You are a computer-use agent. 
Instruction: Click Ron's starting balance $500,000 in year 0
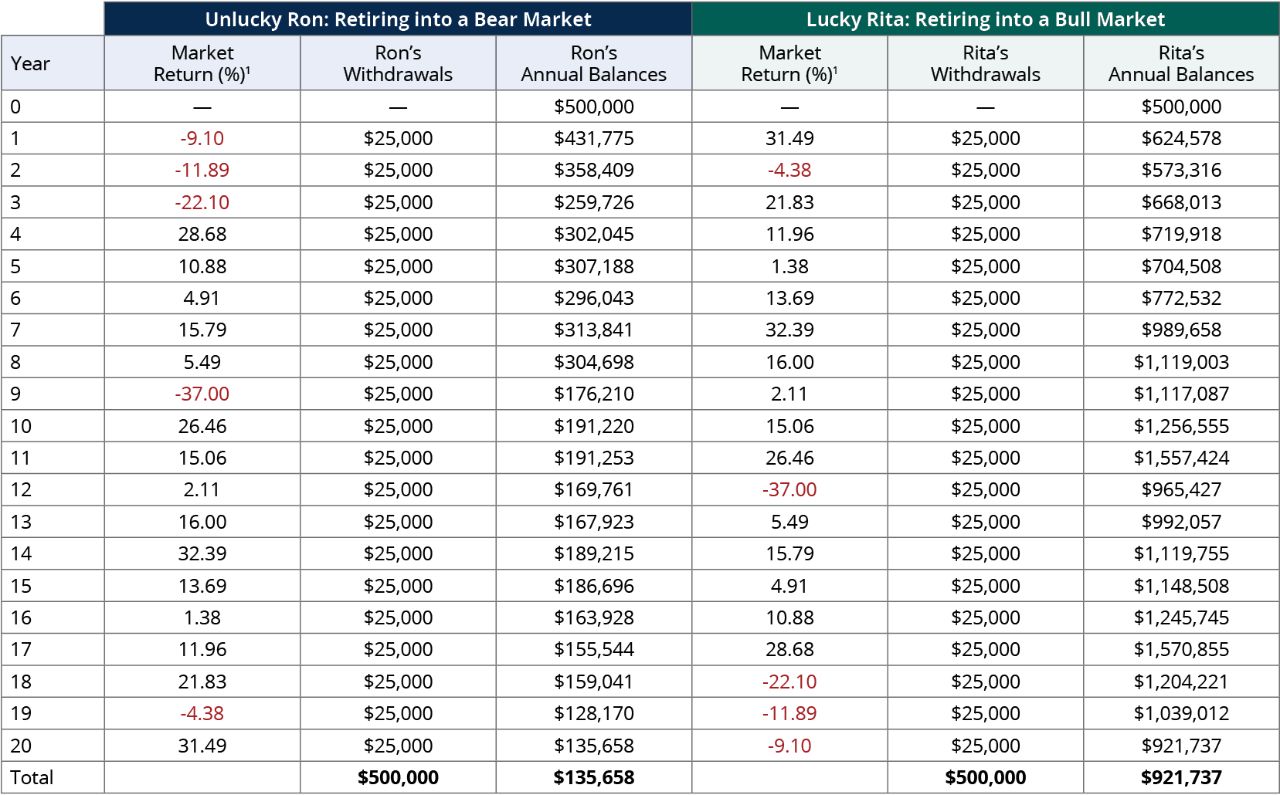click(x=594, y=106)
